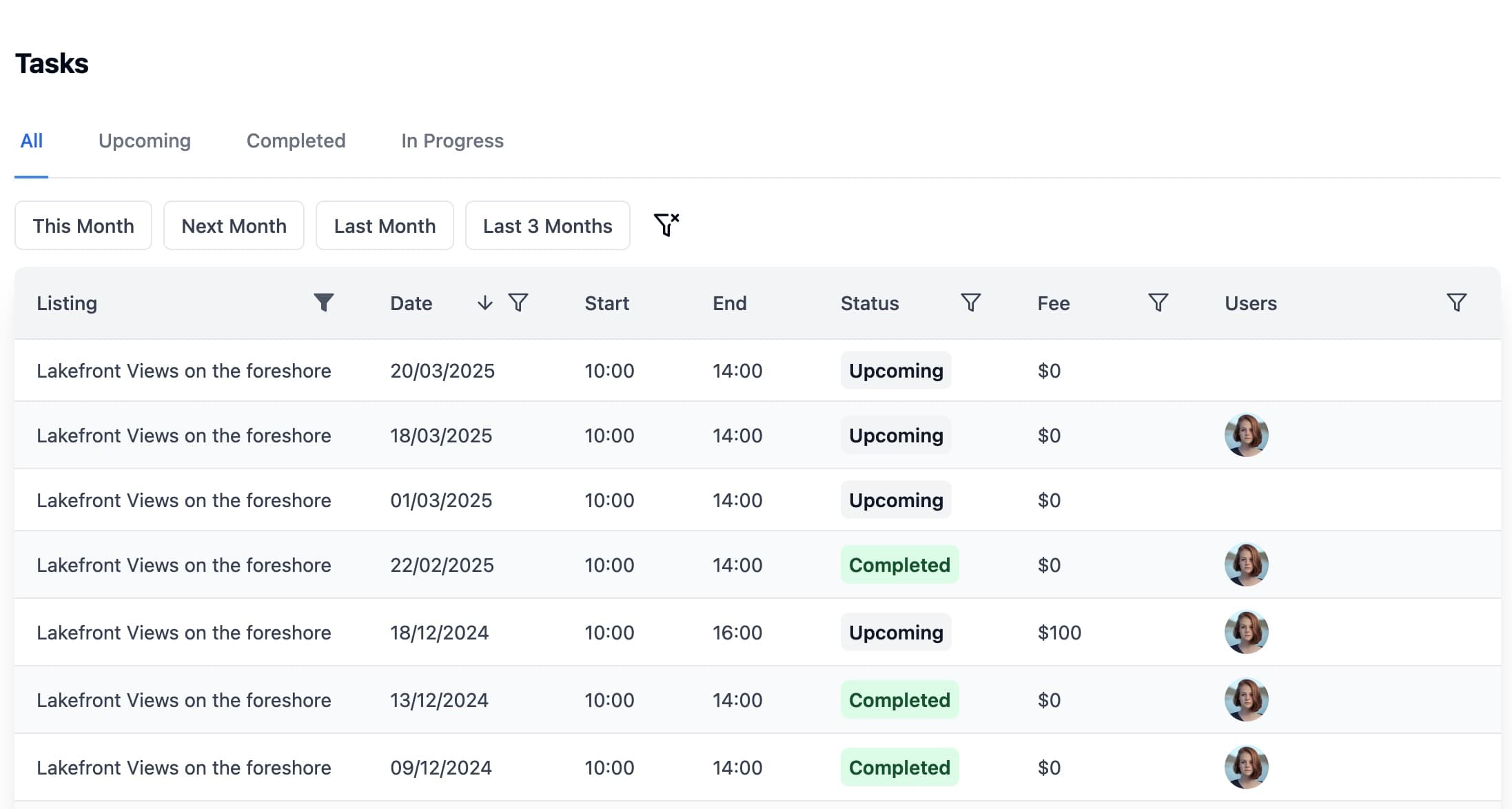Open the Listing column filter

[323, 303]
